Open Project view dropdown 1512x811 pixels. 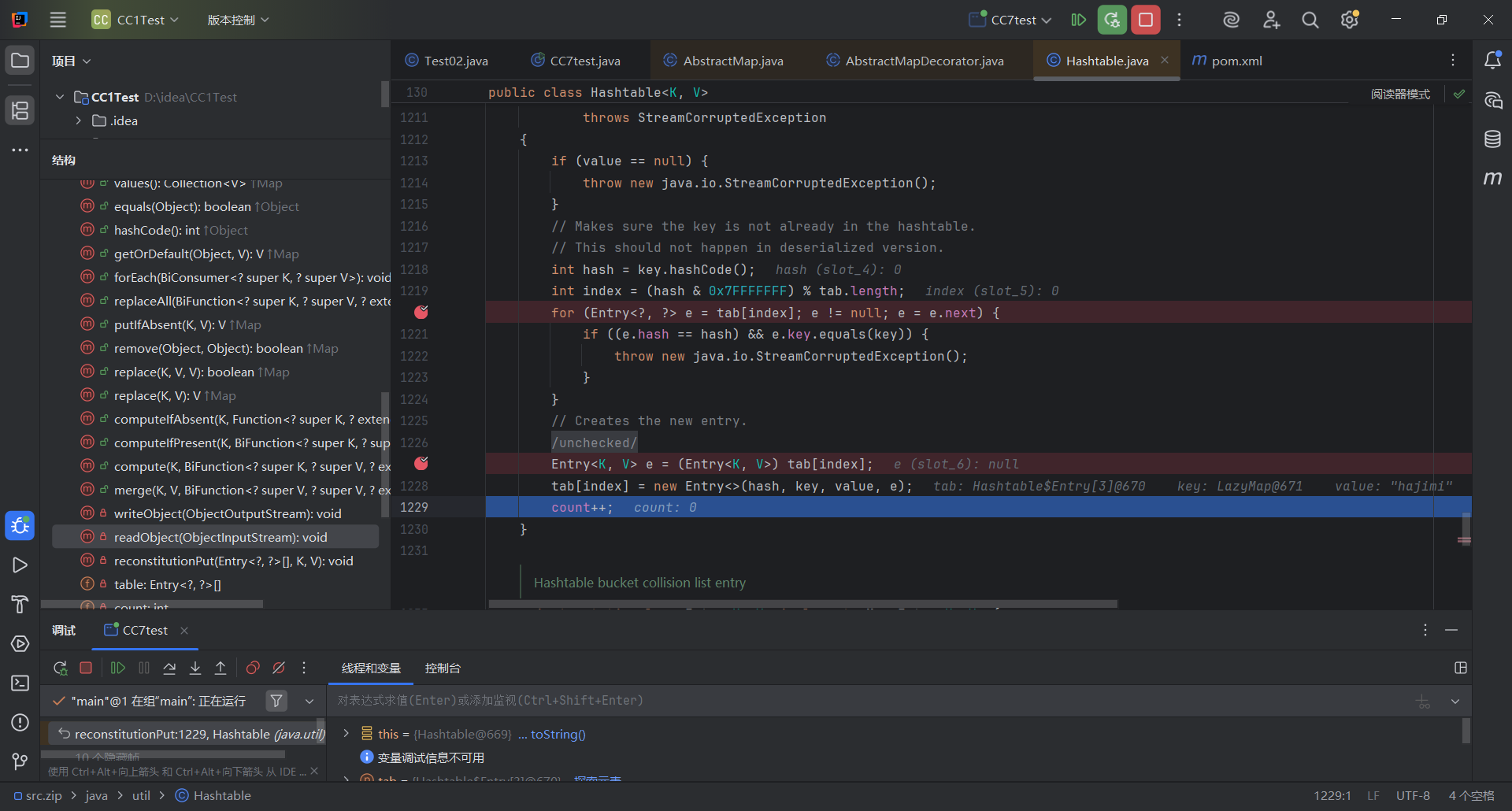[71, 61]
